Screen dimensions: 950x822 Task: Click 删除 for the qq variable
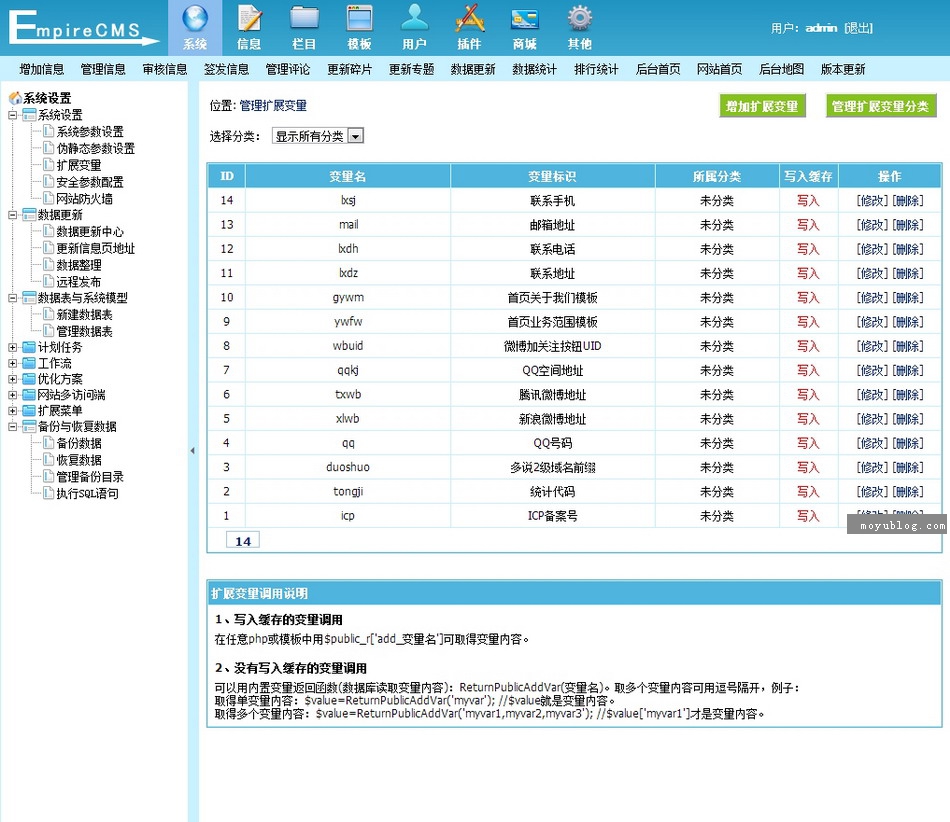pyautogui.click(x=908, y=443)
